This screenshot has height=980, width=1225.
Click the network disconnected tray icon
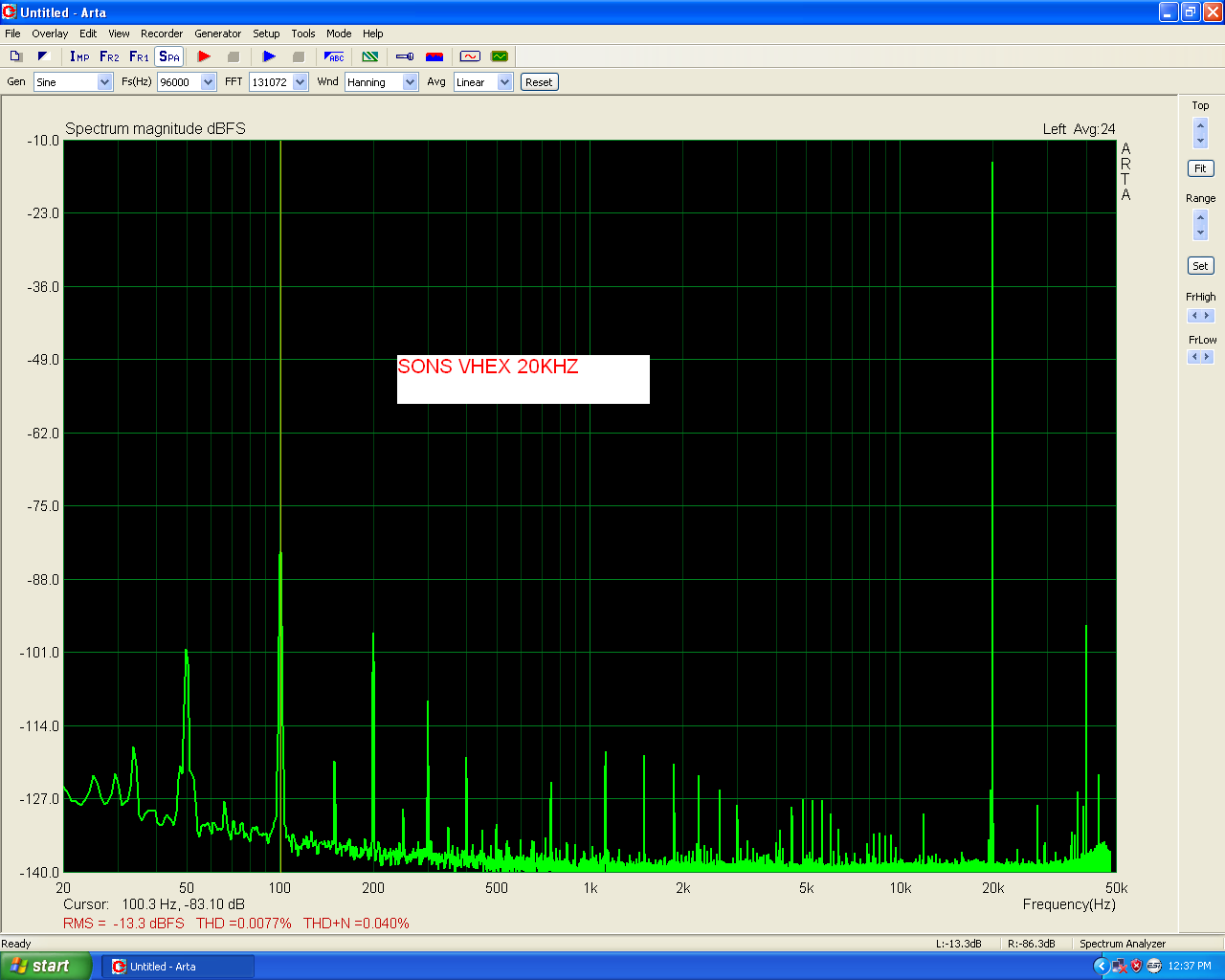(x=1119, y=967)
